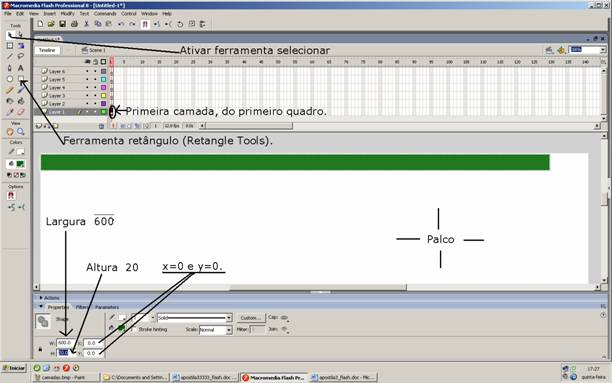612x383 pixels.
Task: Select the Rectangle tool in Tools panel
Action: [x=21, y=79]
